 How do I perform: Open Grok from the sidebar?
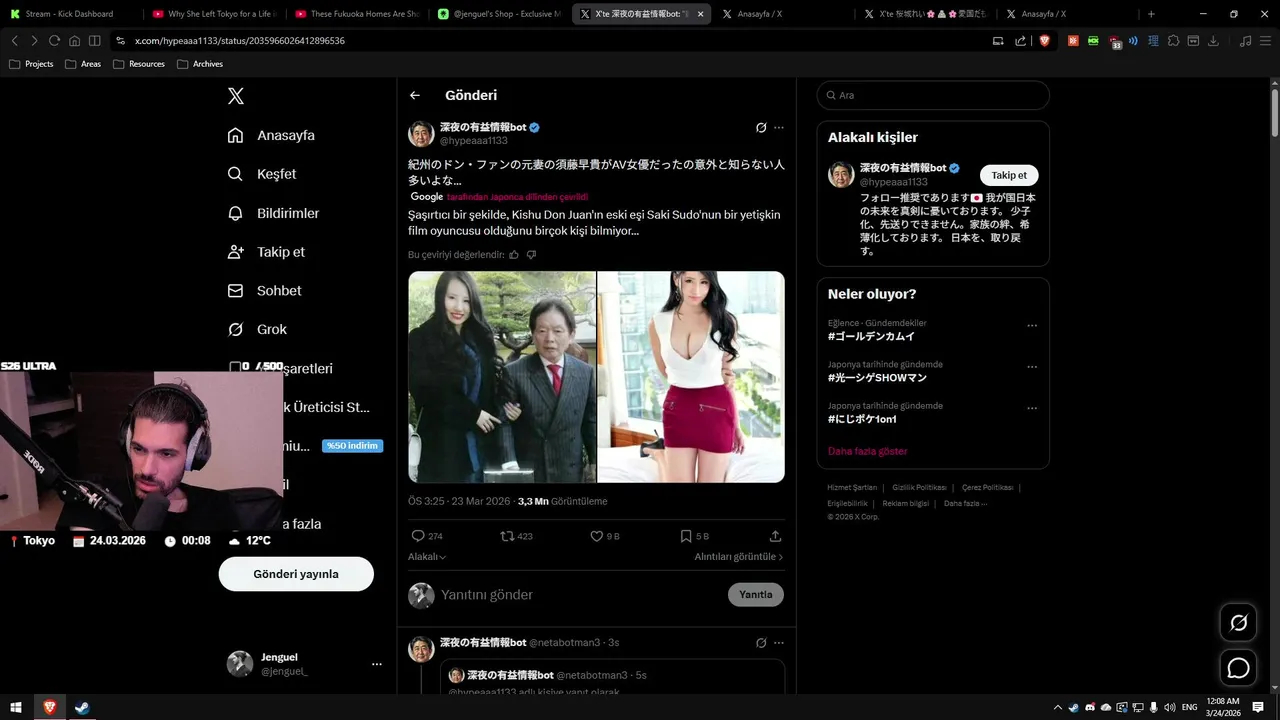coord(257,329)
